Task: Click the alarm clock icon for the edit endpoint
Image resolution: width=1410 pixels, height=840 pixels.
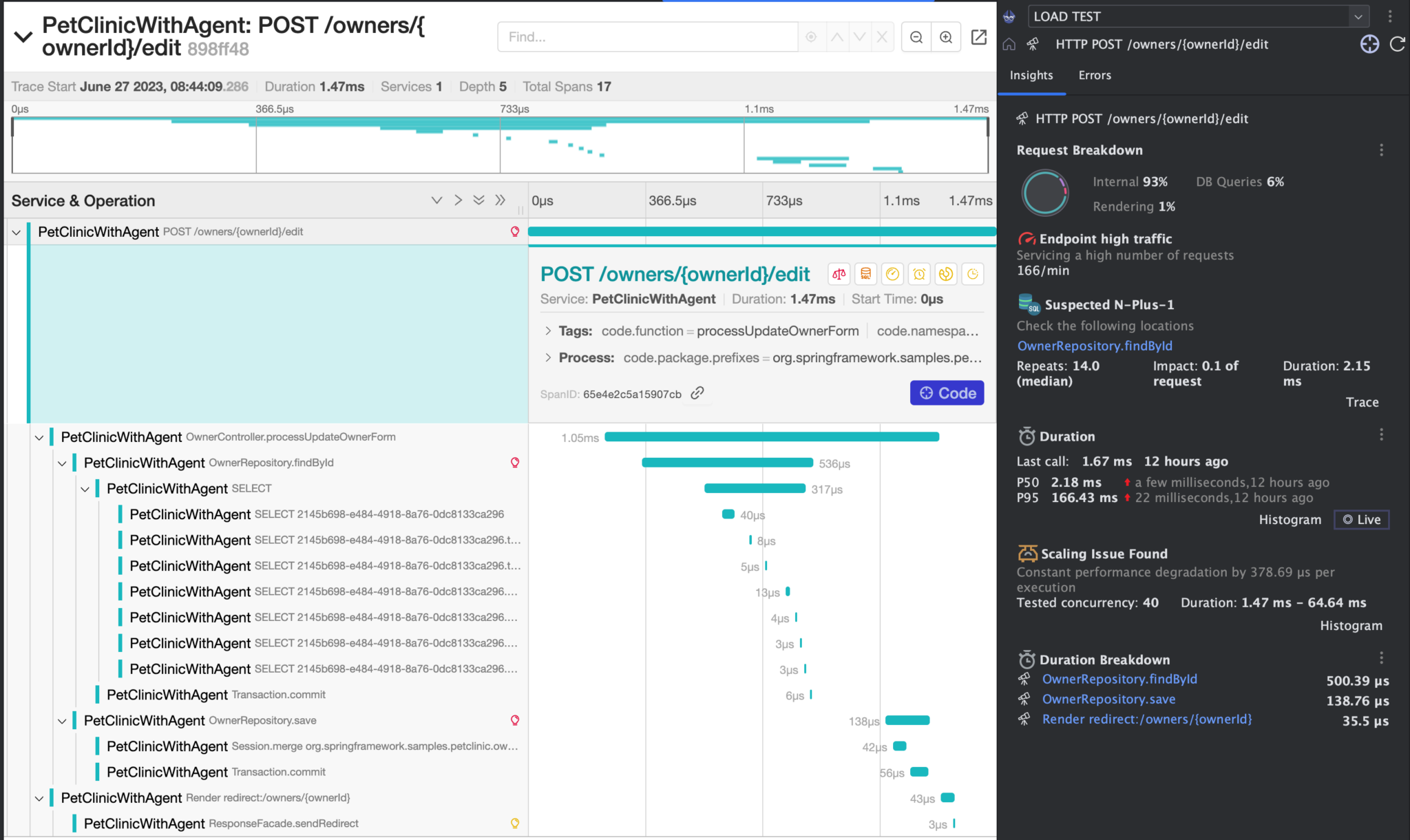Action: [919, 273]
